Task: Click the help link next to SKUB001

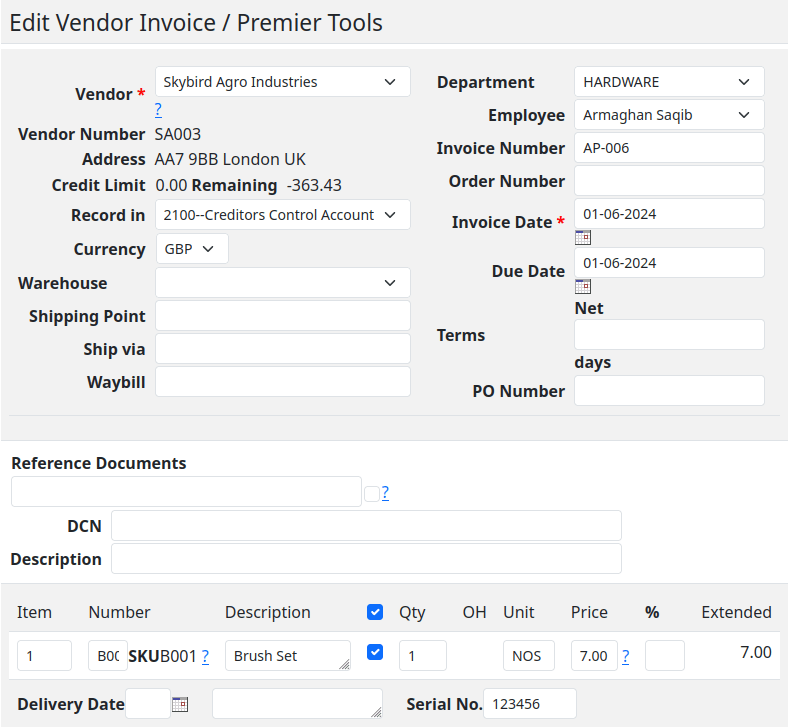Action: [x=205, y=656]
